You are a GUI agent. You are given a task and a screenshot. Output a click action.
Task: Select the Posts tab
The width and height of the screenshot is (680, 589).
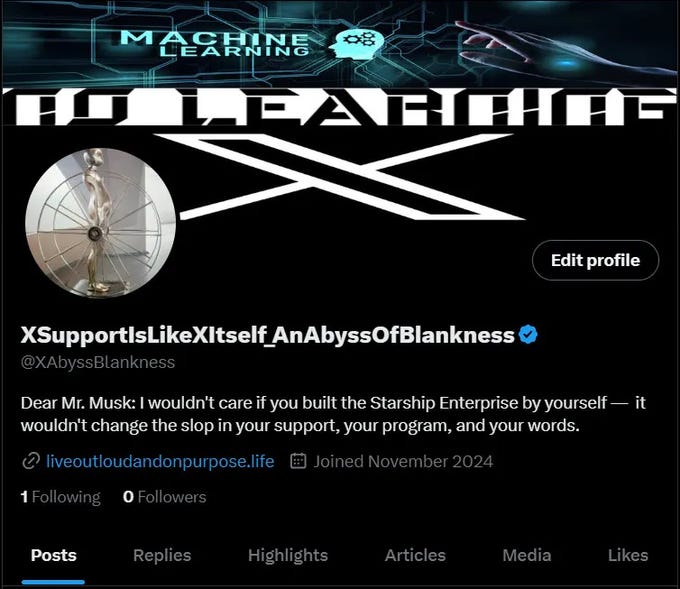[53, 556]
